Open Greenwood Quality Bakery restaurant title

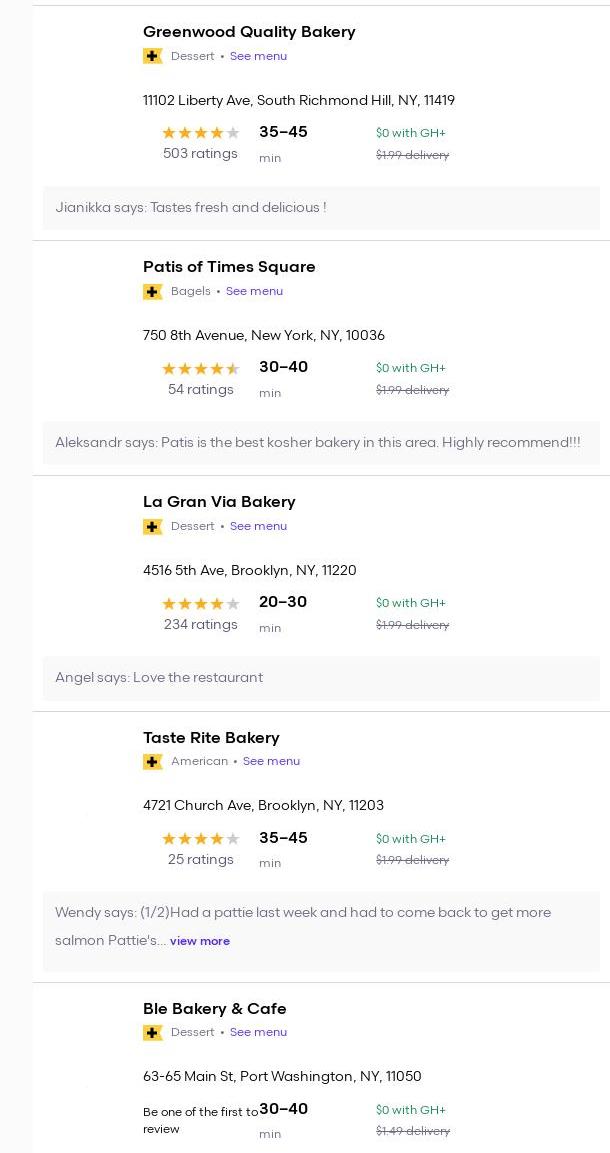[x=249, y=32]
